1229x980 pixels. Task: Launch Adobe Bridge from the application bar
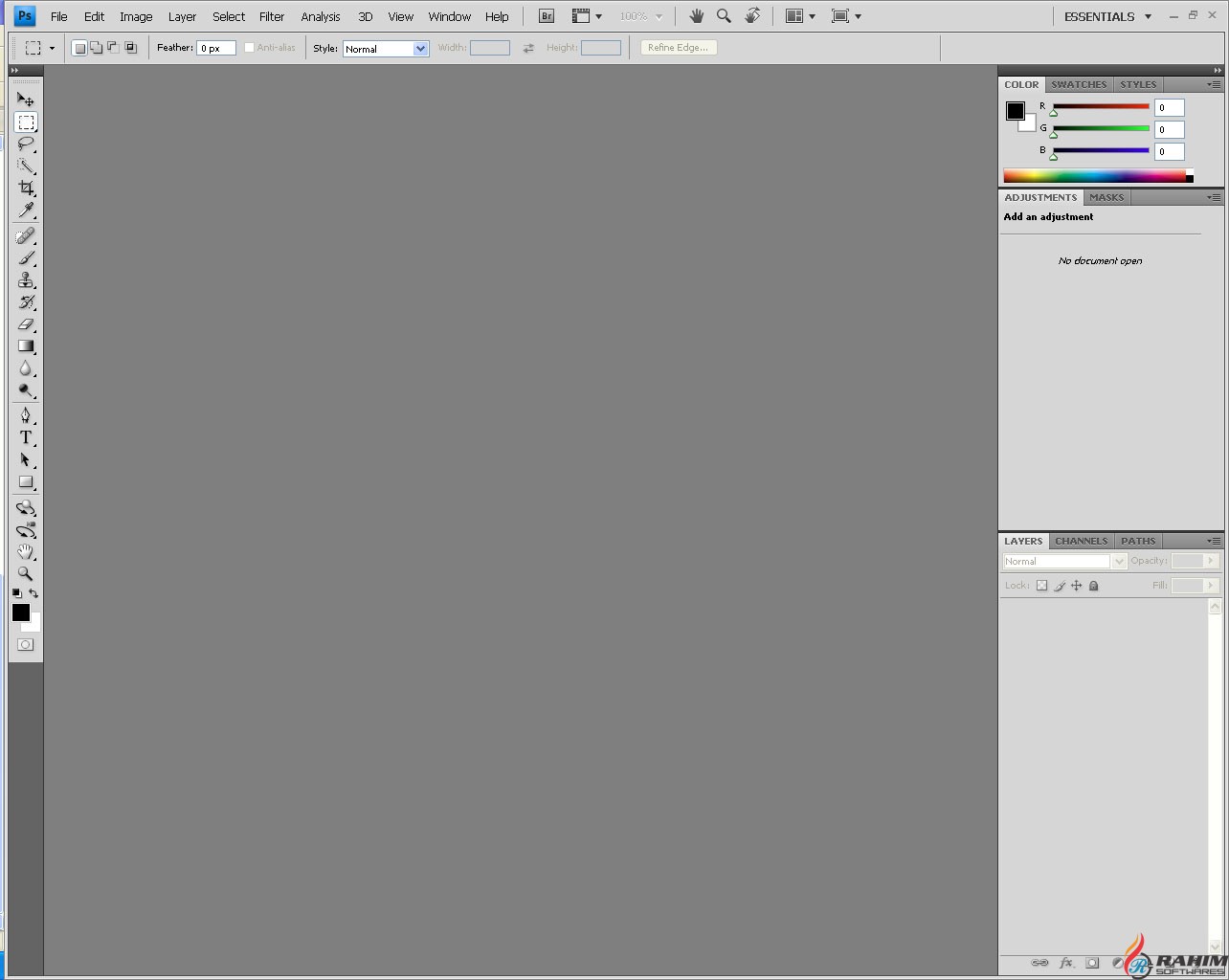click(546, 15)
